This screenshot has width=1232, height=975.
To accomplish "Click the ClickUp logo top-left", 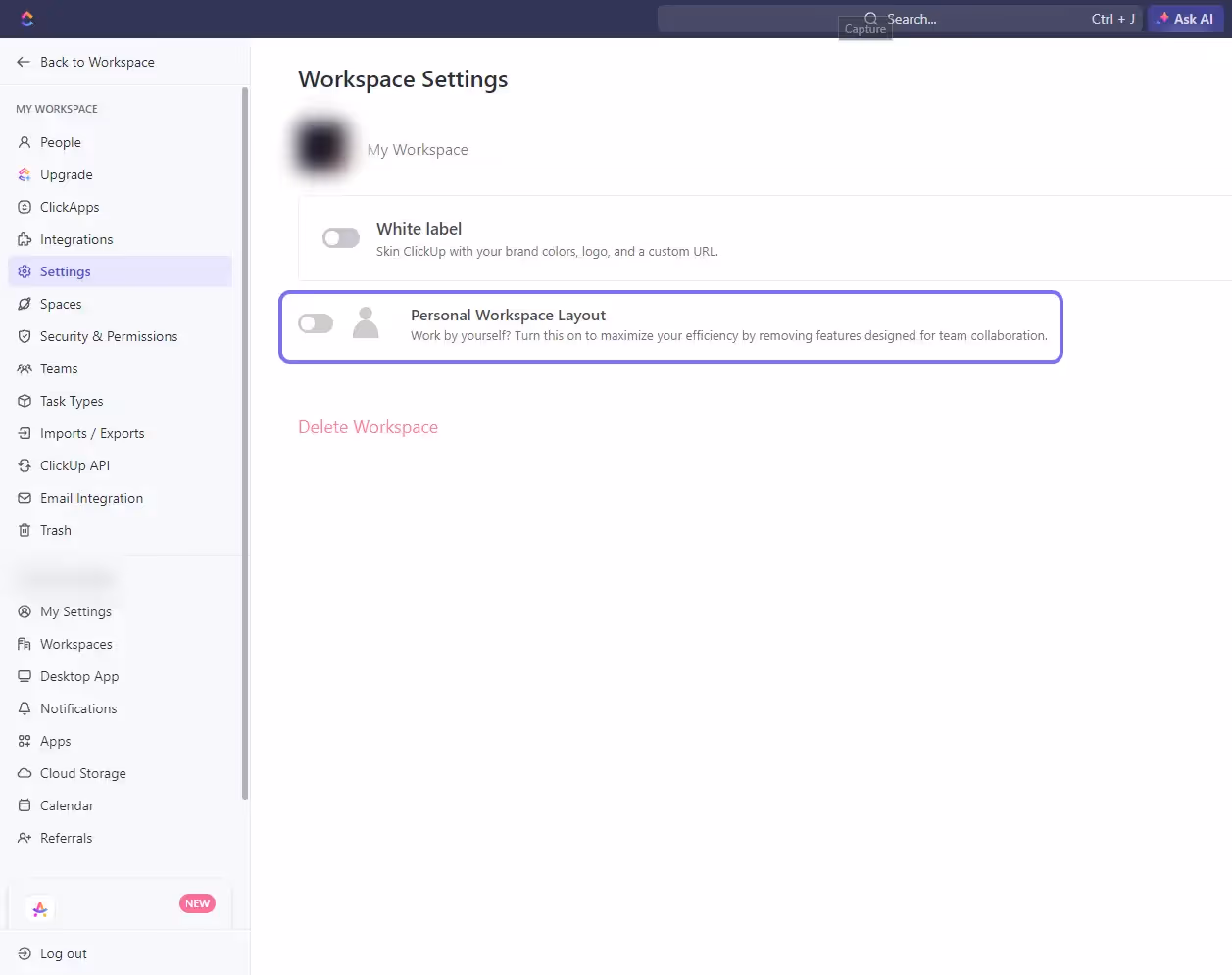I will (x=26, y=18).
